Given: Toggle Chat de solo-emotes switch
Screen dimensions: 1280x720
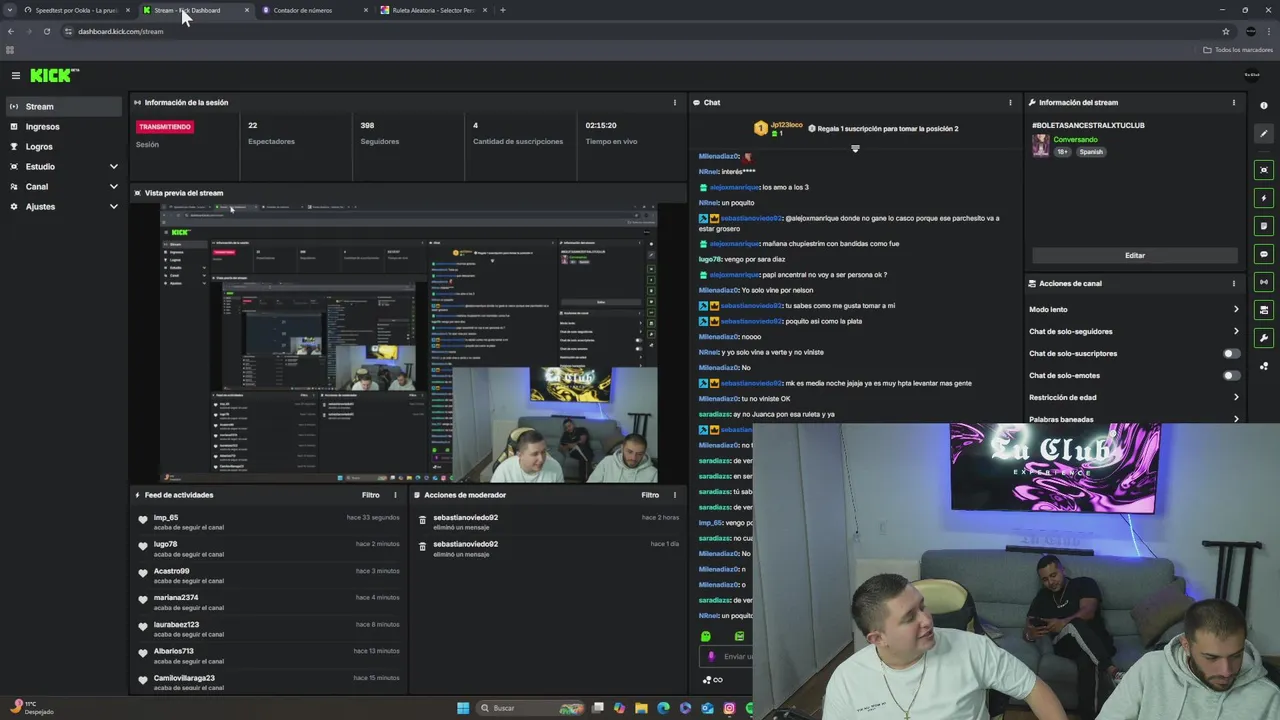Looking at the screenshot, I should (1232, 375).
